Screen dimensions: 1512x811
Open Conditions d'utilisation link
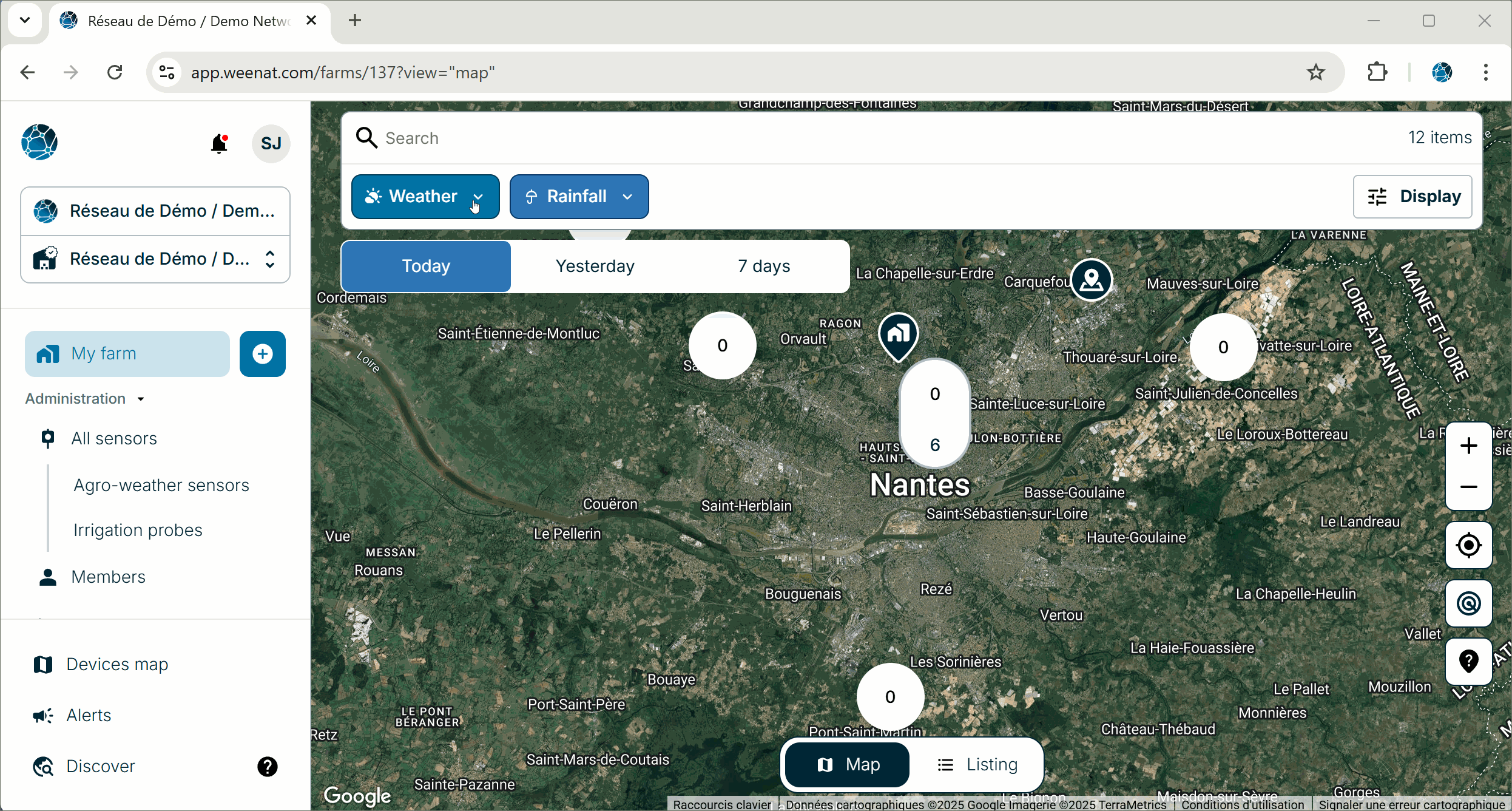tap(1242, 804)
